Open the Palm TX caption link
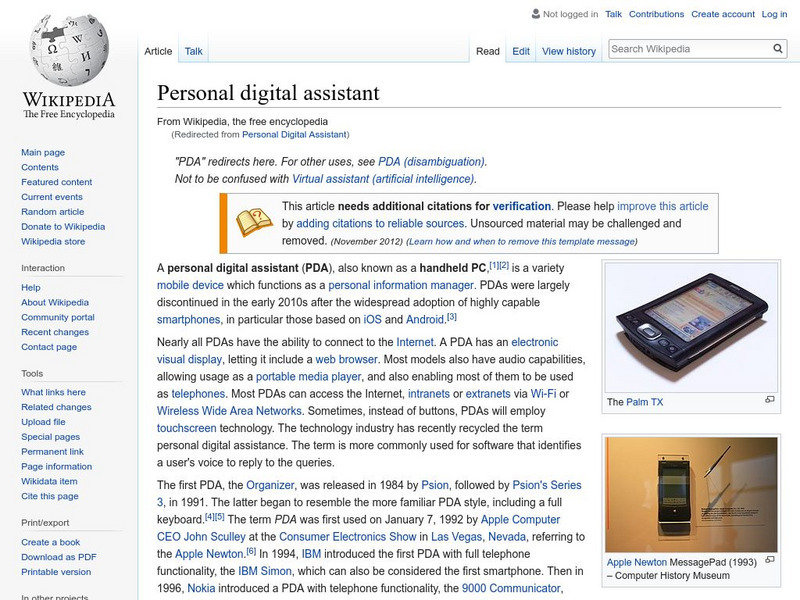Viewport: 800px width, 600px height. 644,402
